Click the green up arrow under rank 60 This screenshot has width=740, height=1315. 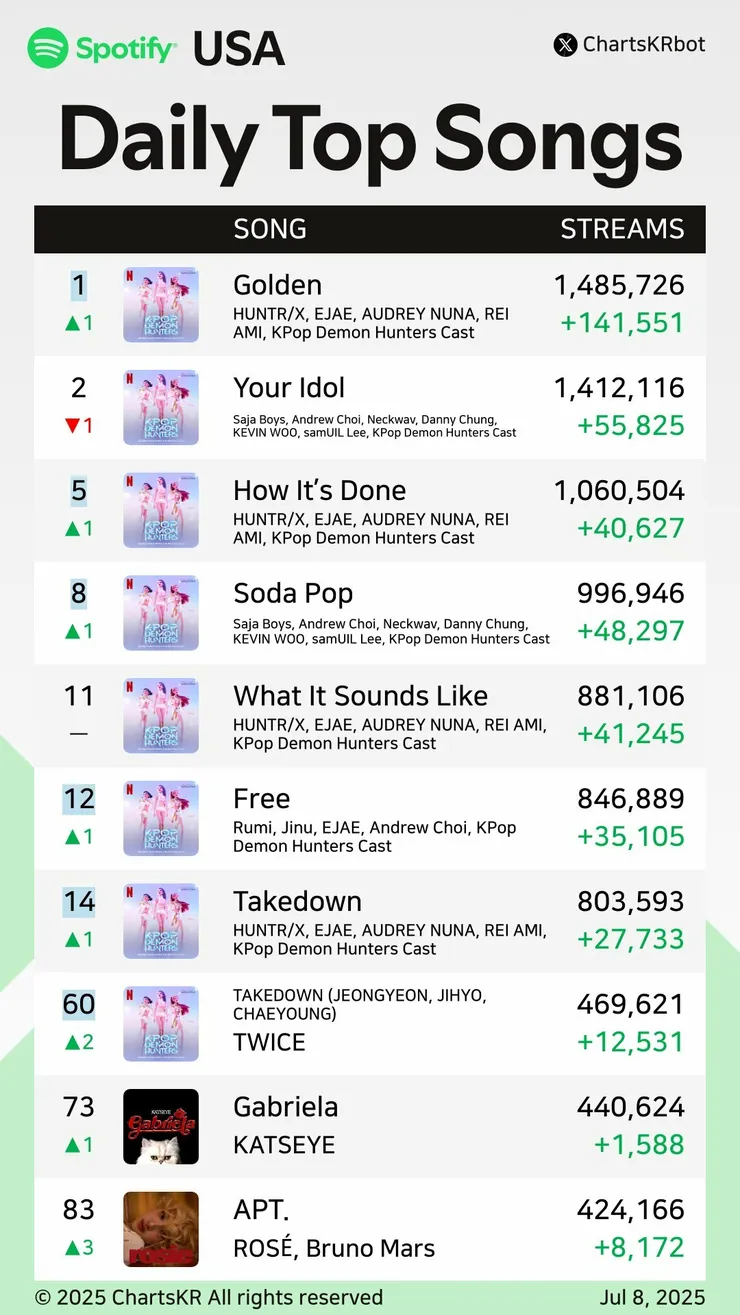[x=72, y=1042]
